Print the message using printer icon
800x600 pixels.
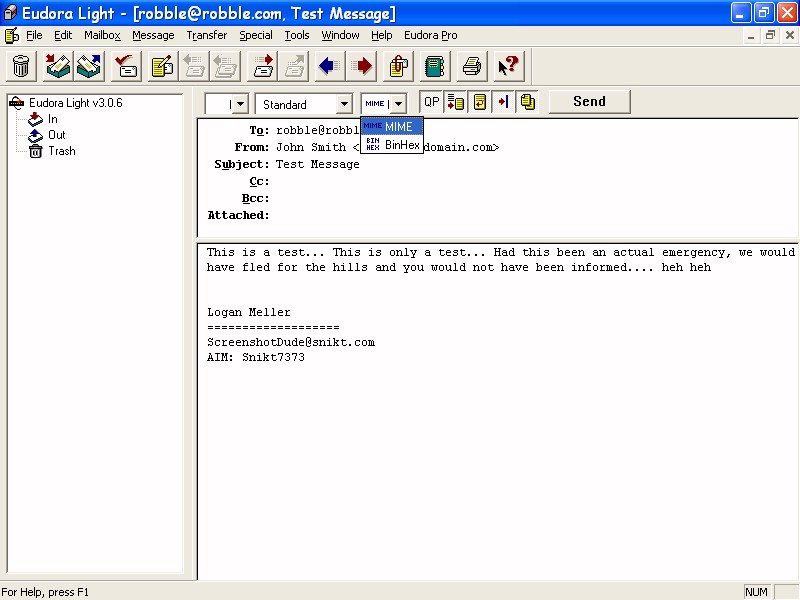pyautogui.click(x=472, y=66)
